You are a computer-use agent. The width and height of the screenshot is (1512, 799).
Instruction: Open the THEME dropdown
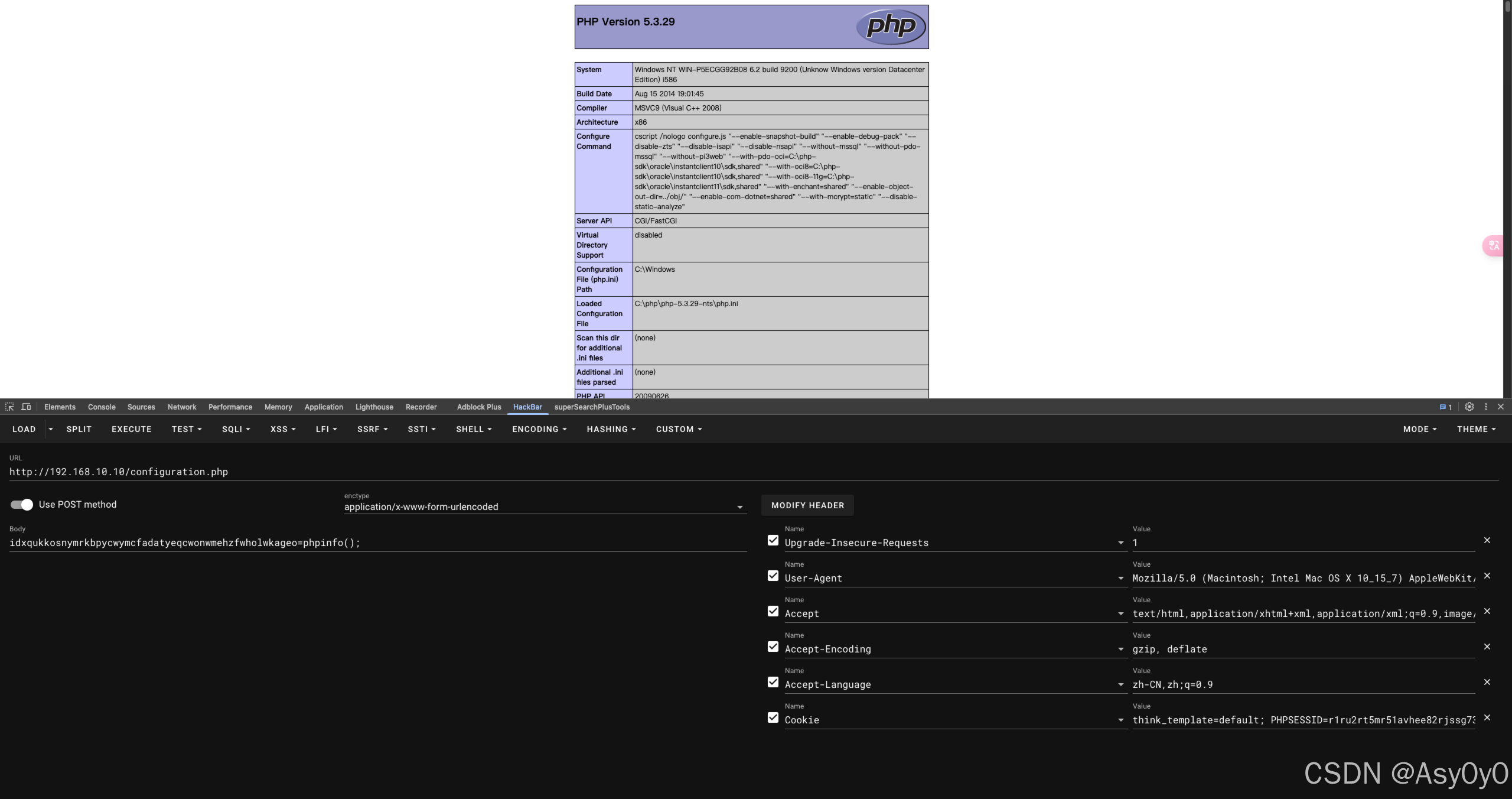pos(1475,429)
